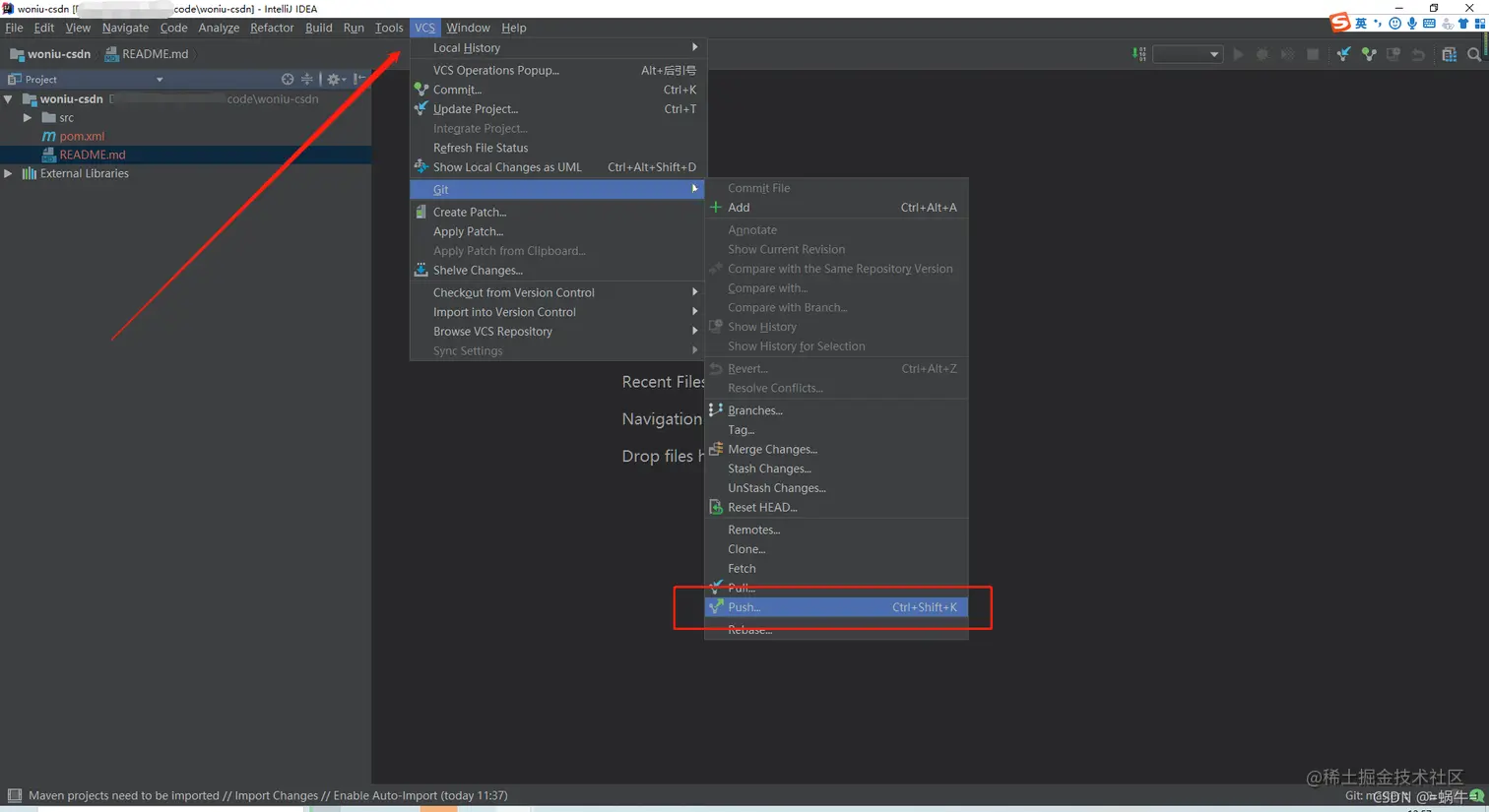
Task: Click the highlighted Git submenu entry
Action: click(x=556, y=189)
